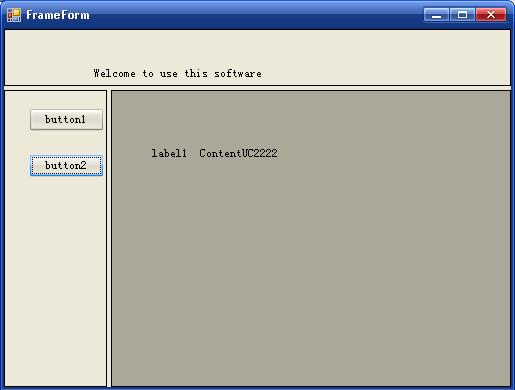Close the FrameForm window
This screenshot has width=515, height=390.
point(491,15)
